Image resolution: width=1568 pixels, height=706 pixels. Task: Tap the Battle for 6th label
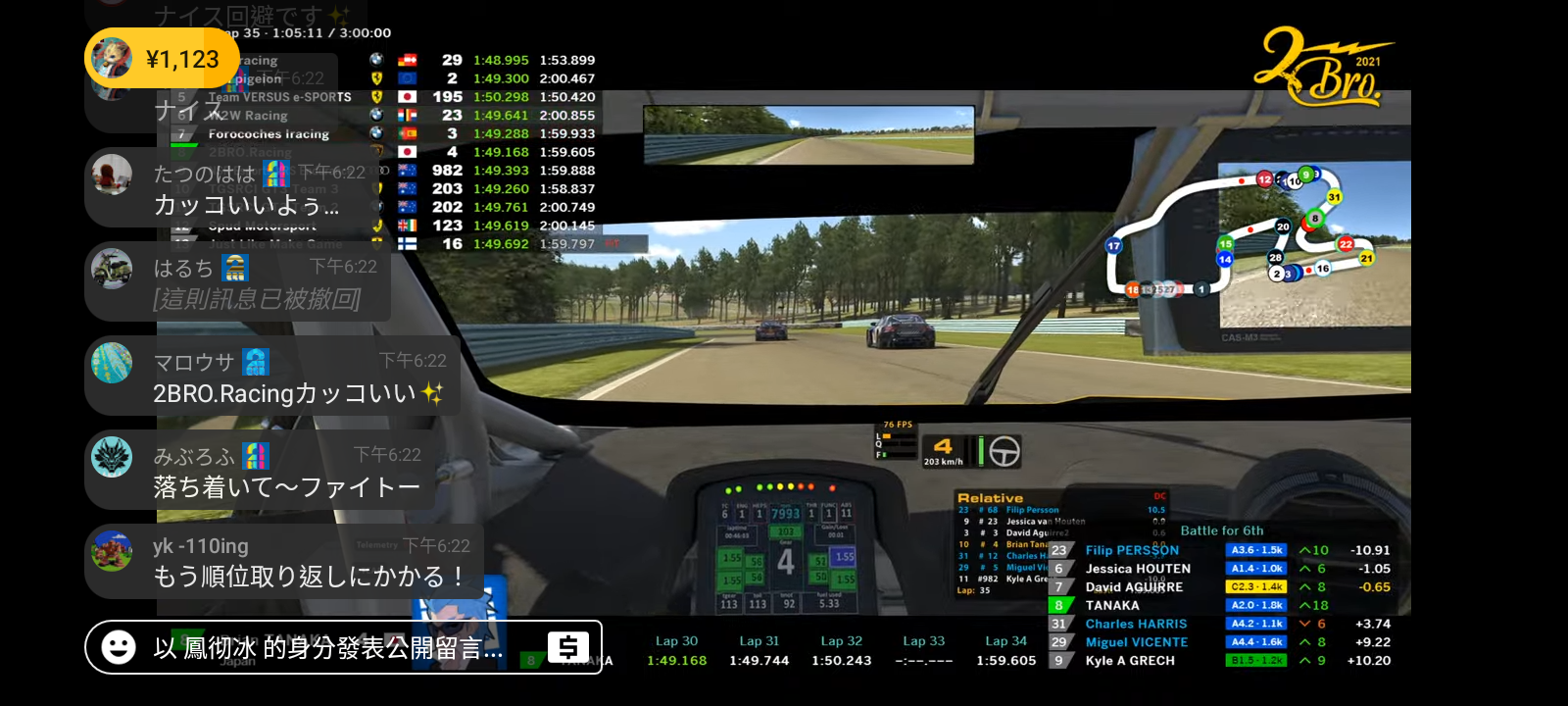(x=1221, y=530)
